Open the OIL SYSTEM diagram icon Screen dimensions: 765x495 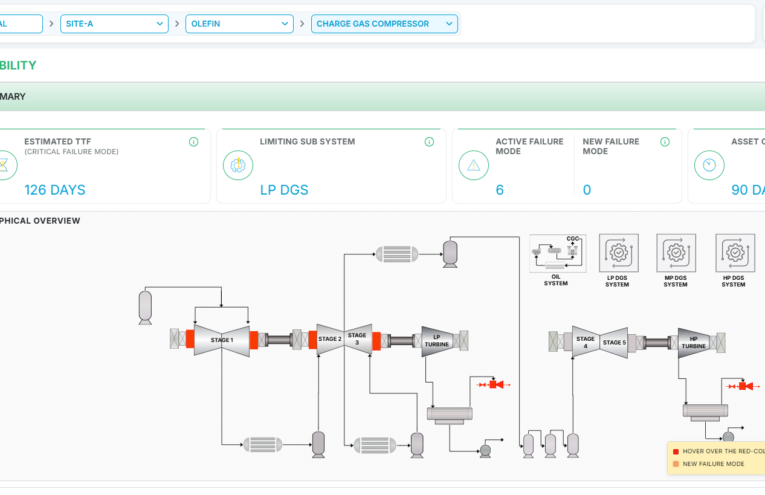558,253
